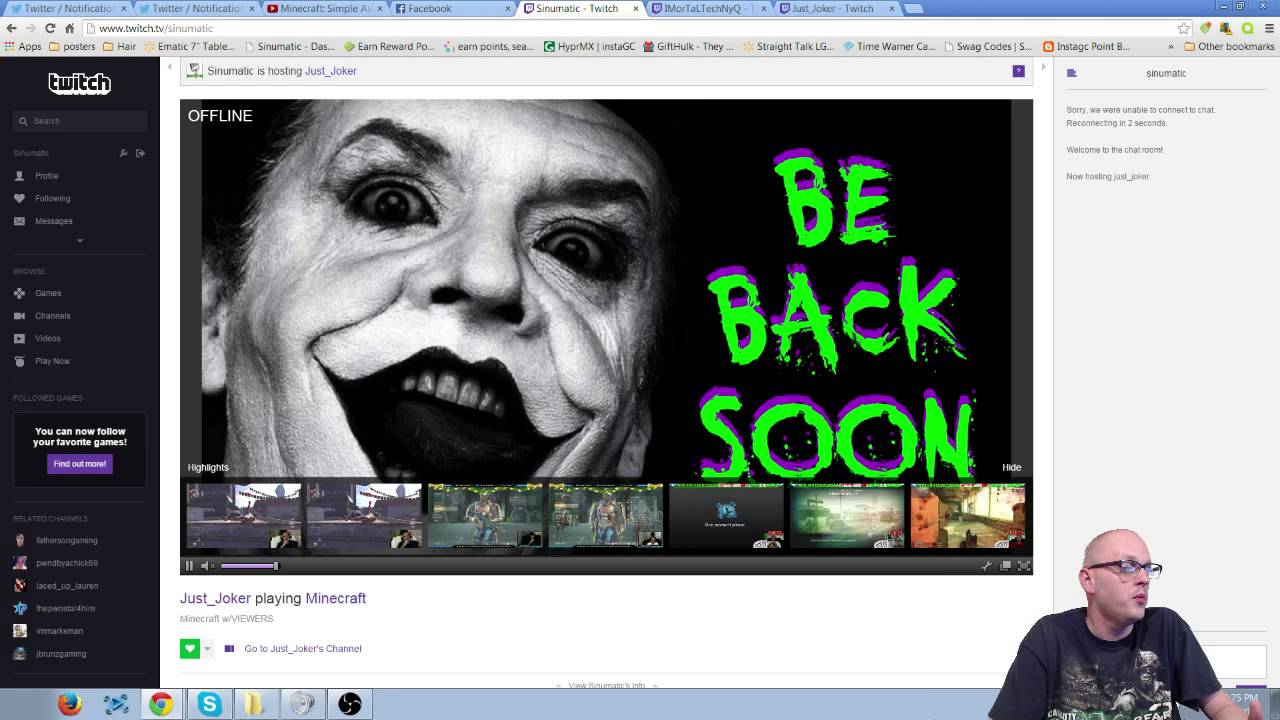The width and height of the screenshot is (1280, 720).
Task: Go to Just_Joker's Channel link
Action: coord(303,649)
